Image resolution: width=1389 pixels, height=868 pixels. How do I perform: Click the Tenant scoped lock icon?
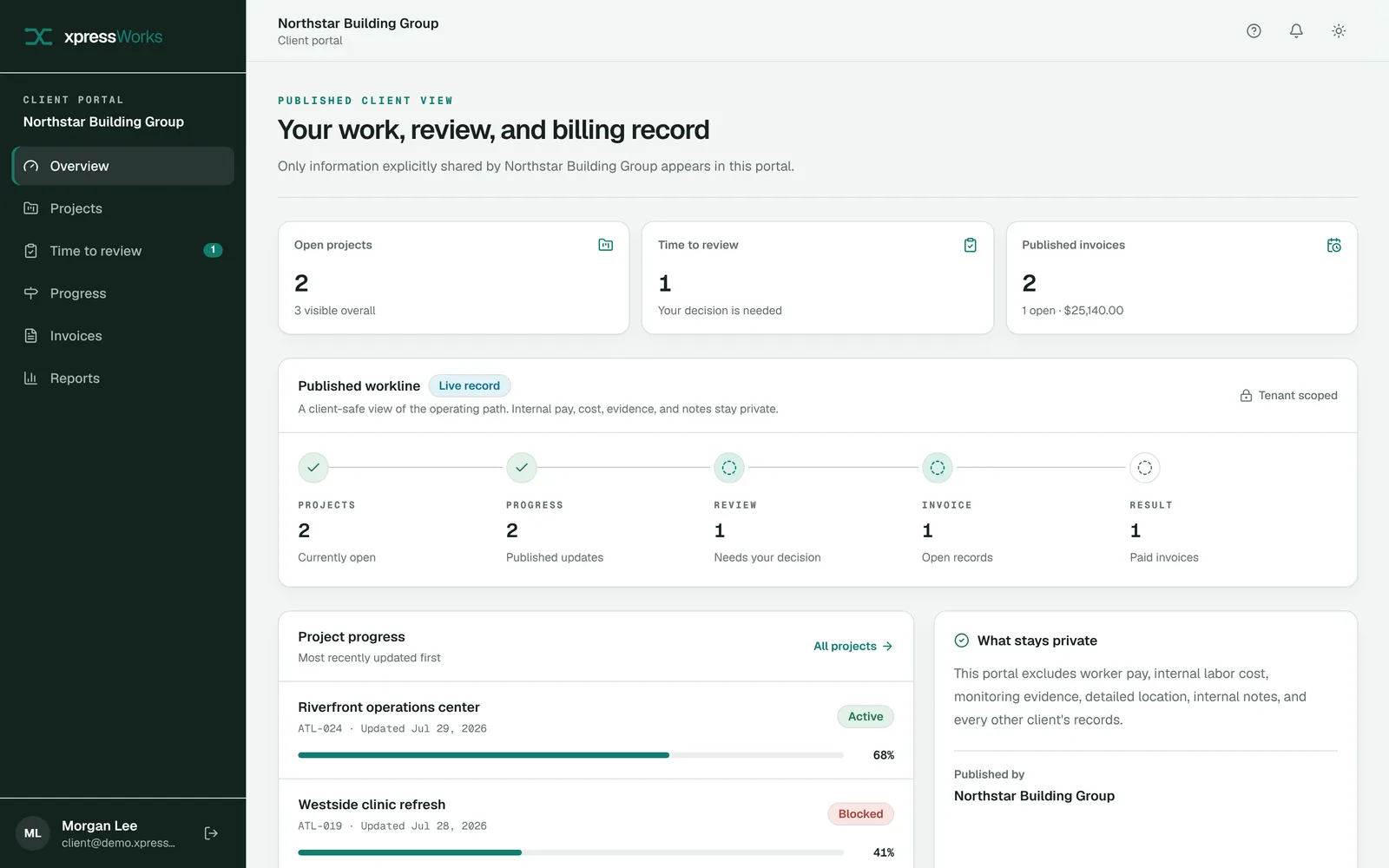[x=1246, y=395]
